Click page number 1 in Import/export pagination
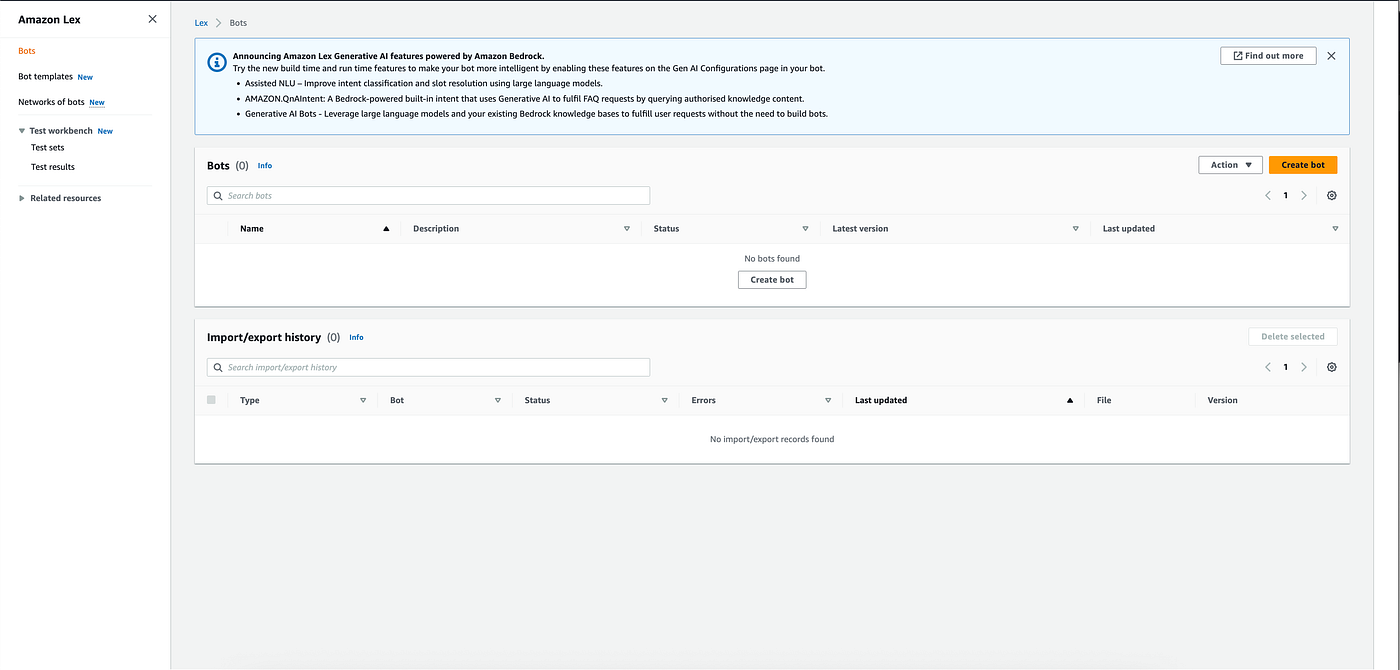 1286,367
